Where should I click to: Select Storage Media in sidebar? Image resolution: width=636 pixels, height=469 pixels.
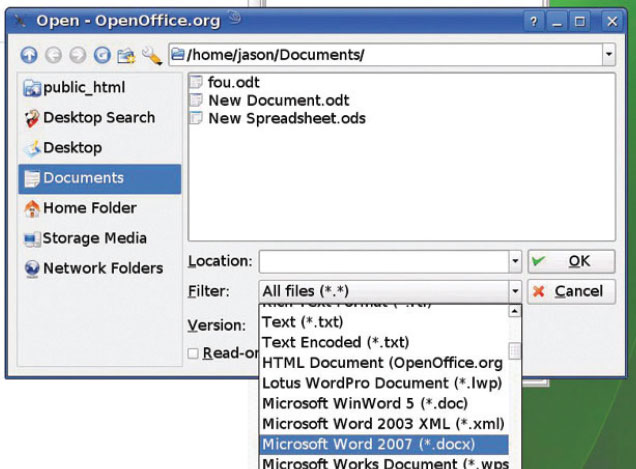point(93,238)
